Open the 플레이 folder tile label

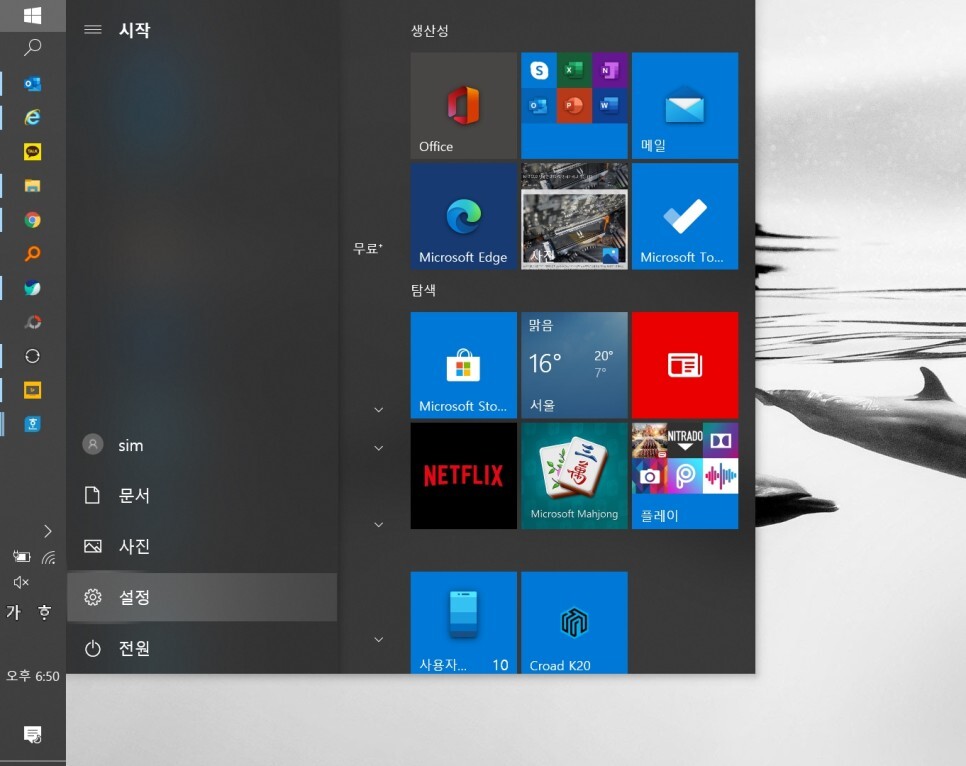tap(659, 515)
